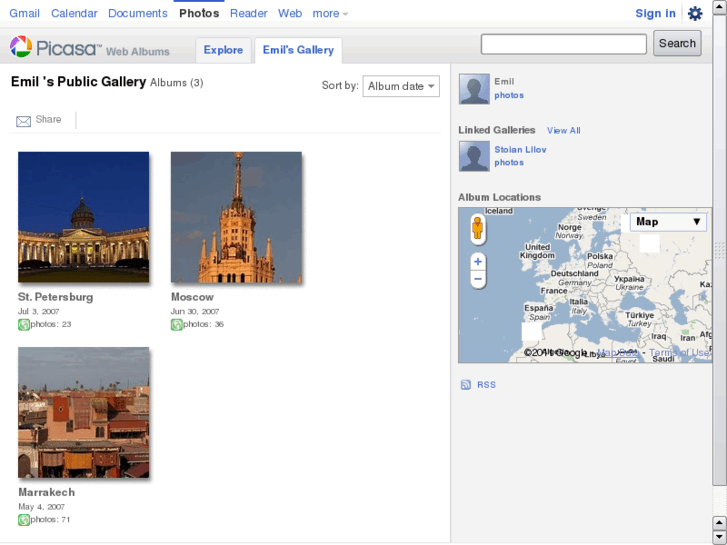The width and height of the screenshot is (727, 545).
Task: Click the Picasa logo icon
Action: (21, 46)
